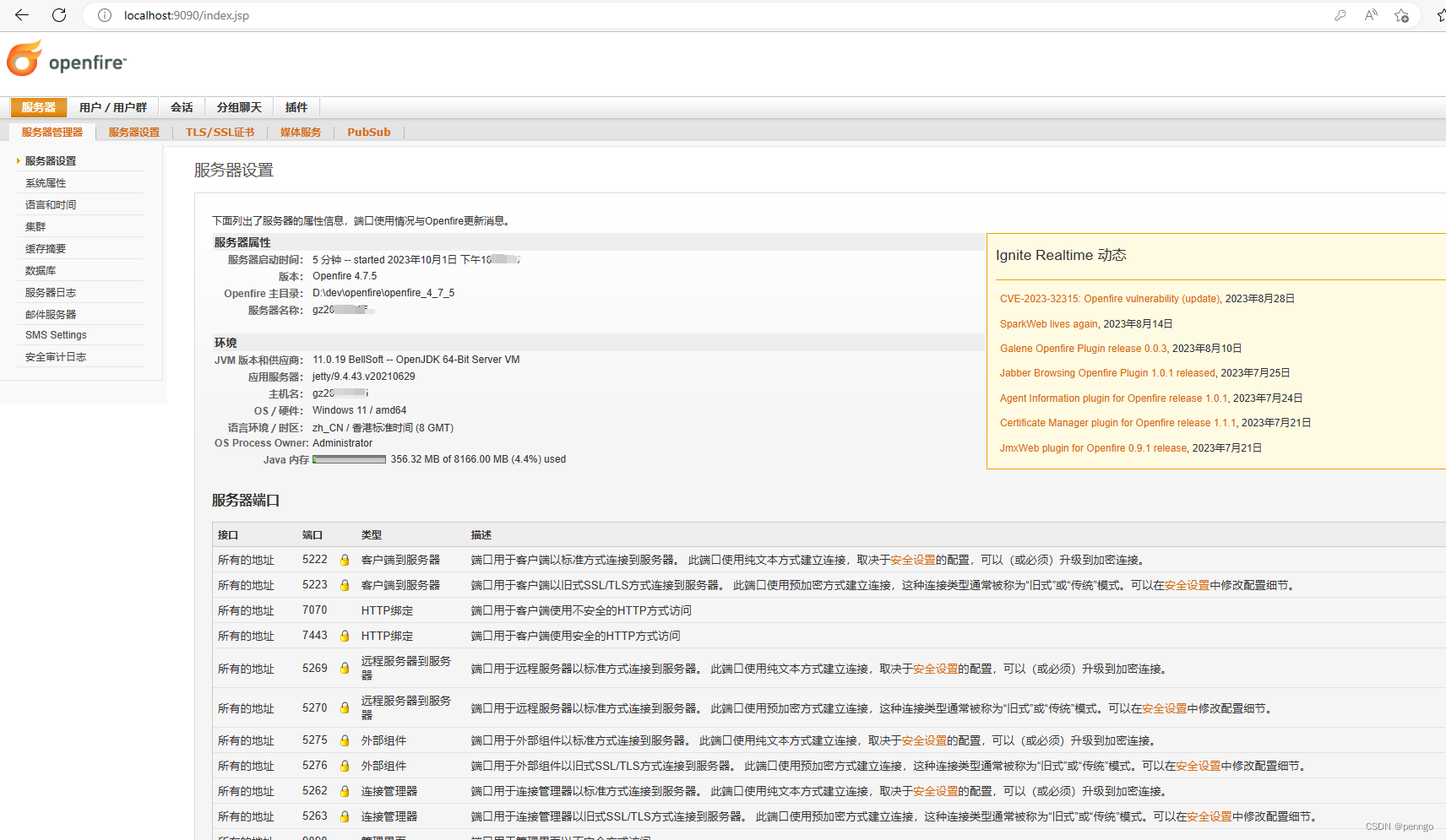Click 安全设置 link in port 5222 description
Screen dimensions: 1446x840
tap(913, 560)
